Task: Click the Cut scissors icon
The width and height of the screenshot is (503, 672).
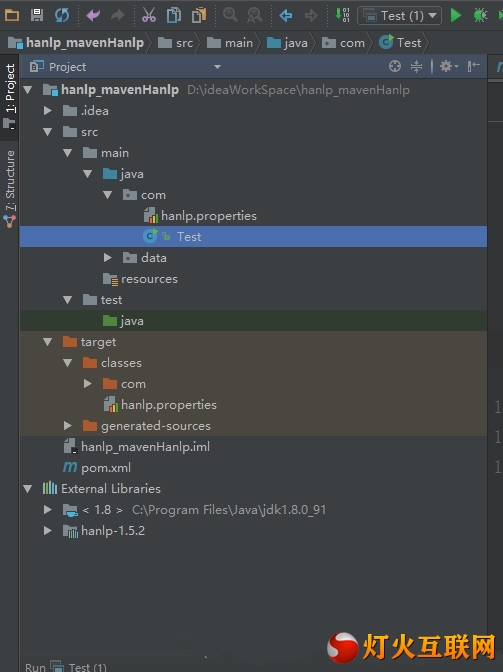Action: pos(149,15)
